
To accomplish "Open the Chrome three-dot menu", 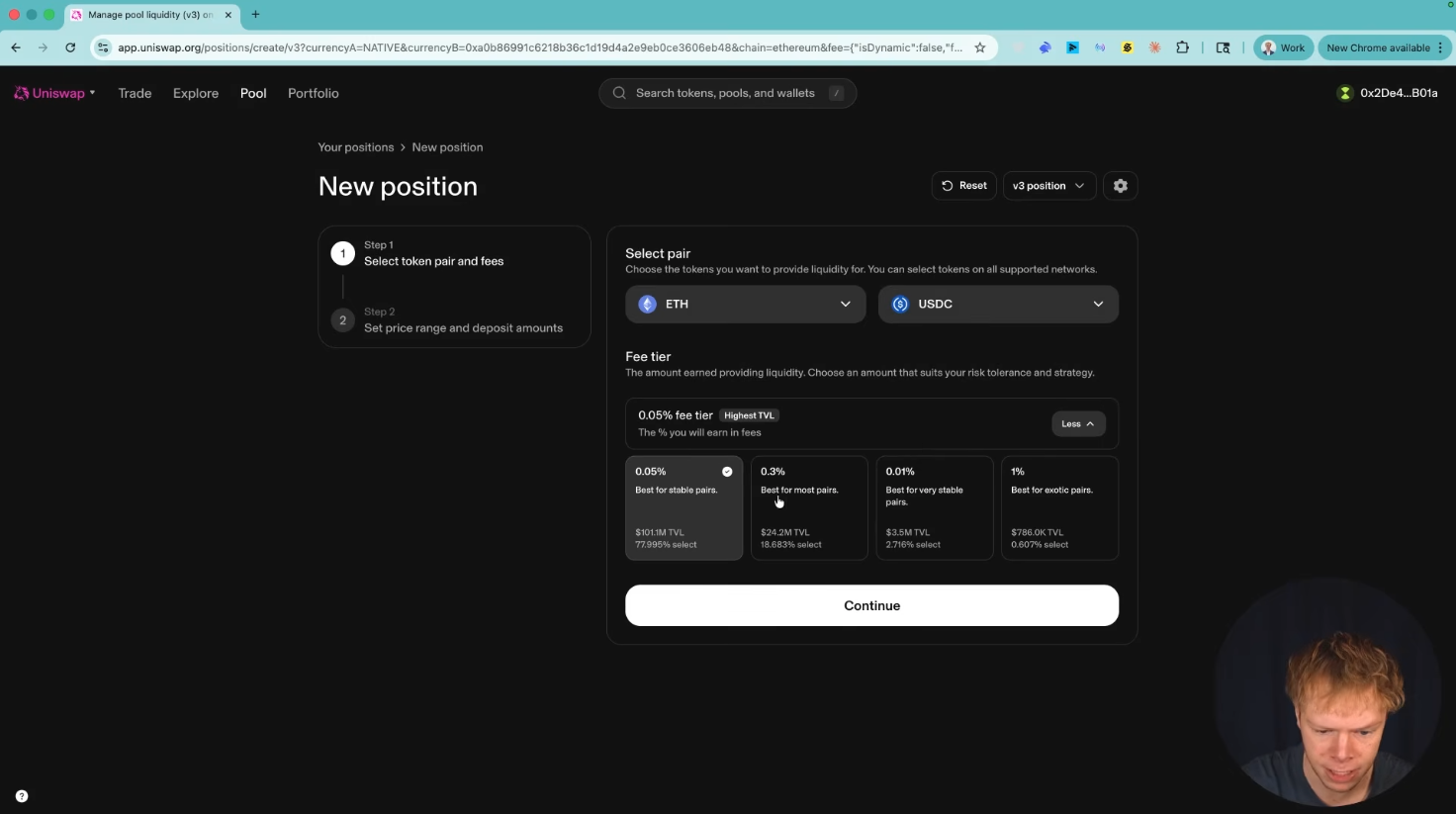I will tap(1441, 47).
